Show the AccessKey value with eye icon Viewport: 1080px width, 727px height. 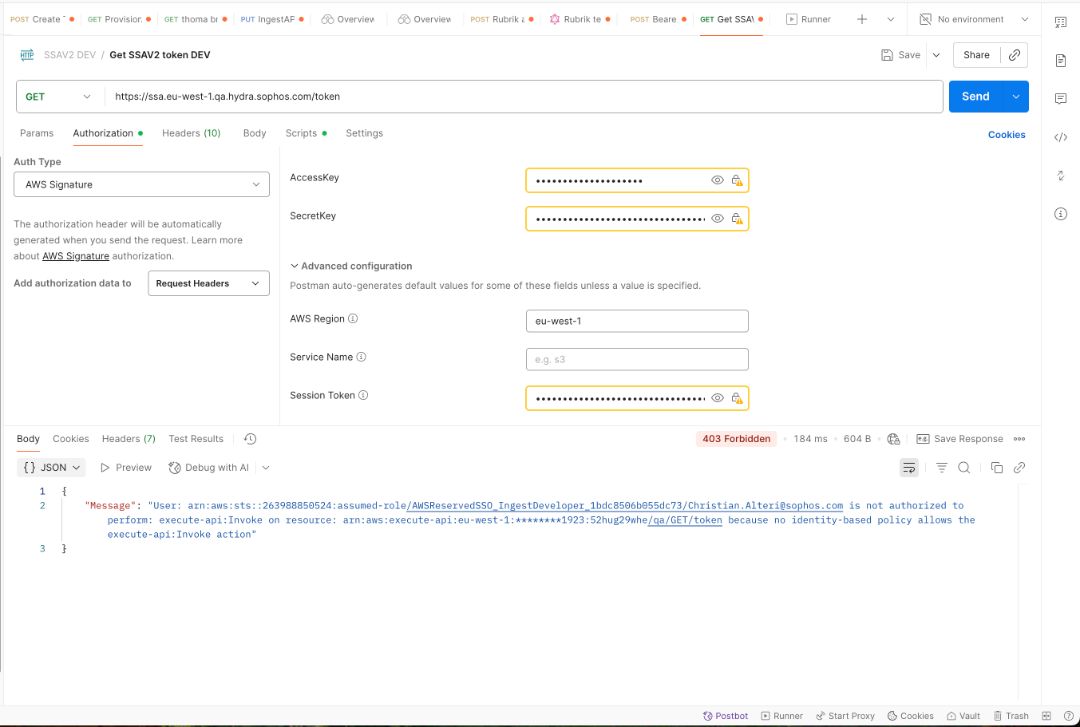point(717,180)
